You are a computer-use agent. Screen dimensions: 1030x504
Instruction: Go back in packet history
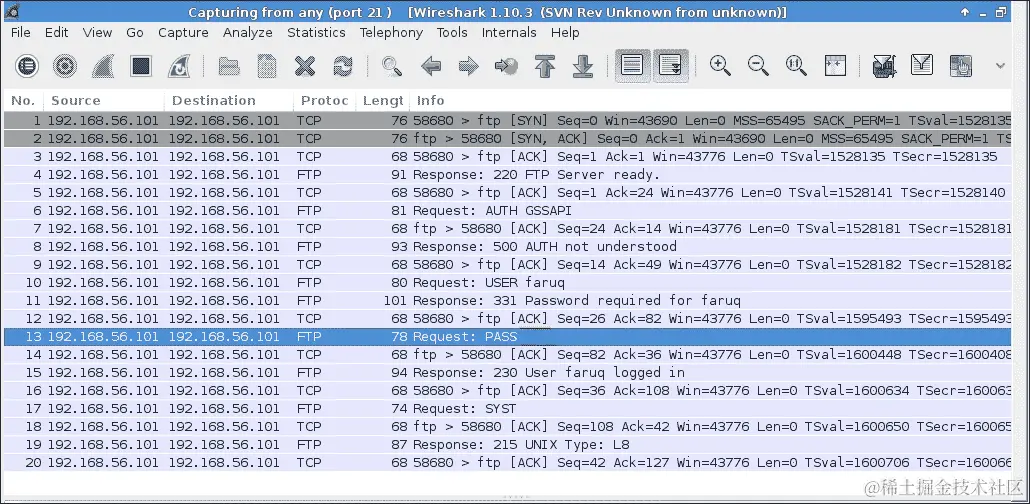click(430, 66)
